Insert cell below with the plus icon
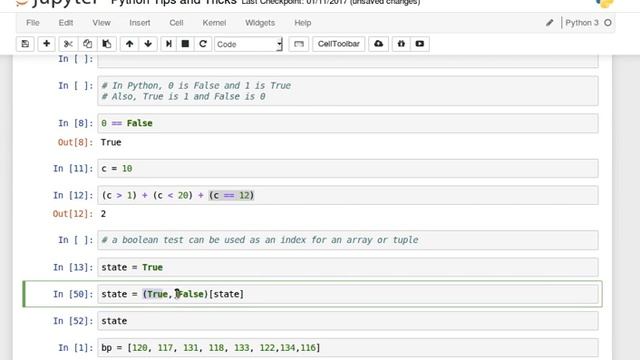Viewport: 640px width, 360px height. tap(47, 44)
